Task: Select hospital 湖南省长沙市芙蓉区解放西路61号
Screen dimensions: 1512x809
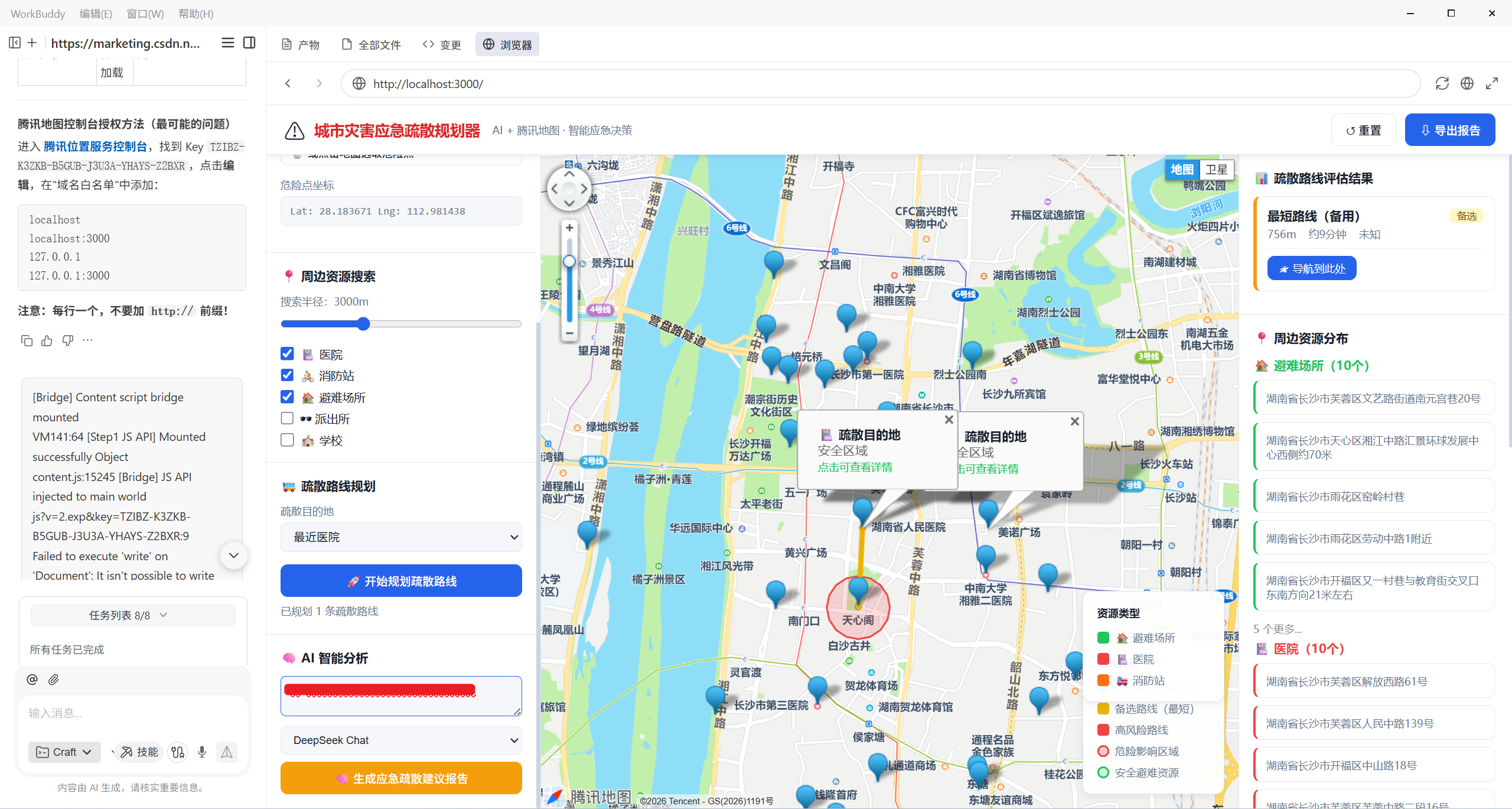Action: coord(1374,681)
